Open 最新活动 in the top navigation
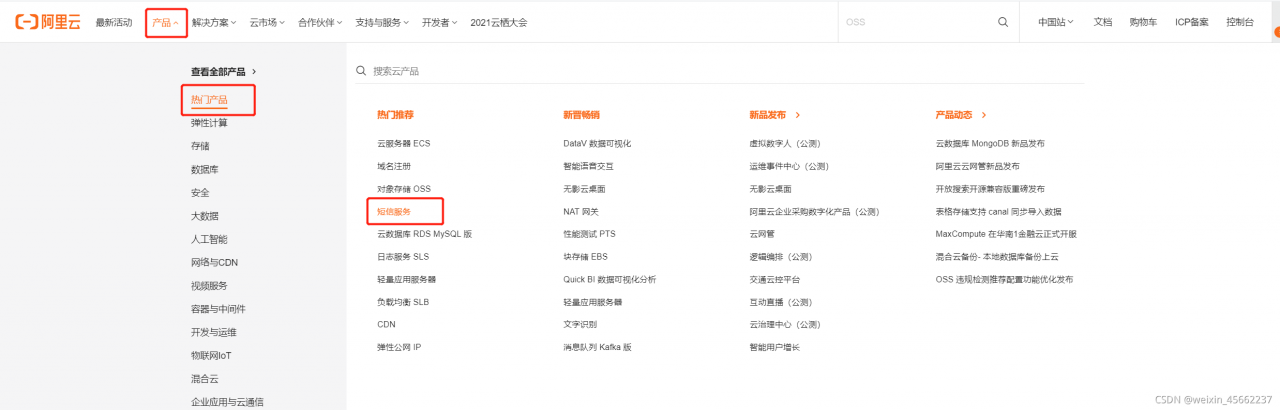The image size is (1280, 410). point(113,22)
